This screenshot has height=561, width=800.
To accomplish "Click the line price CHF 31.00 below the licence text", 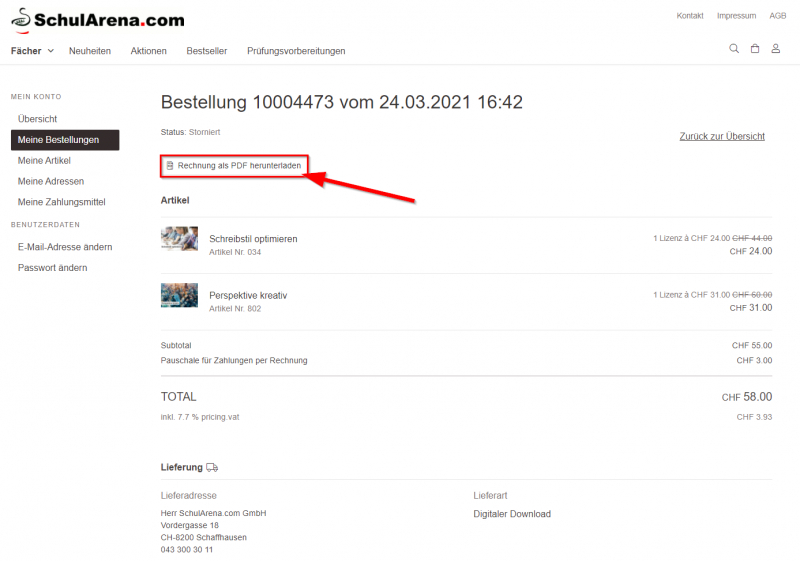I will point(751,308).
